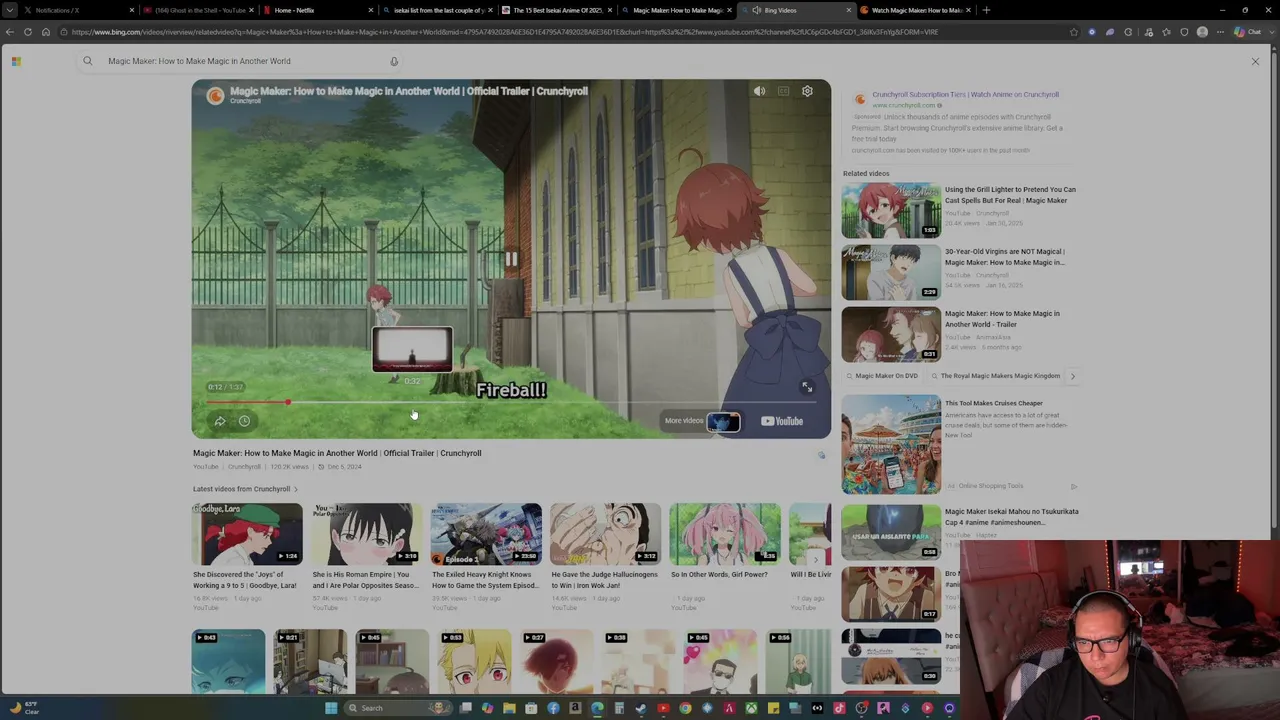Click the Crunchyroll channel name under the title
Viewport: 1280px width, 720px height.
coord(244,467)
